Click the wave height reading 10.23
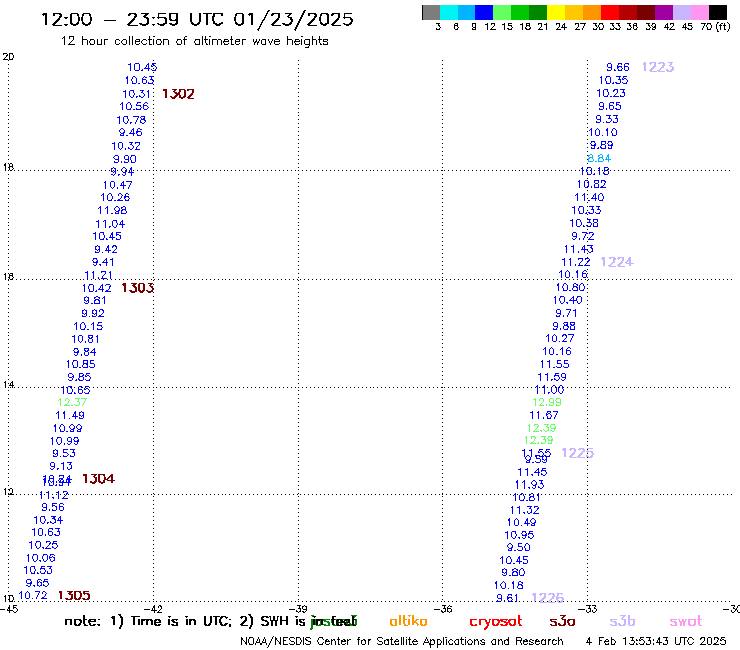This screenshot has width=740, height=650. coord(611,93)
